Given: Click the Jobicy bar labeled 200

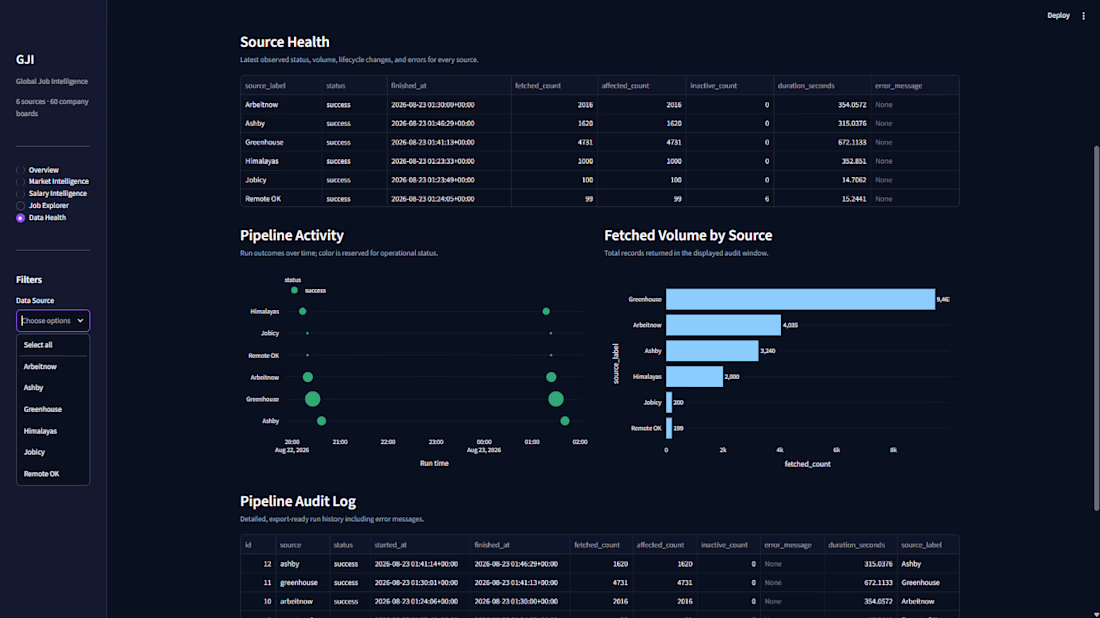Looking at the screenshot, I should pos(669,403).
